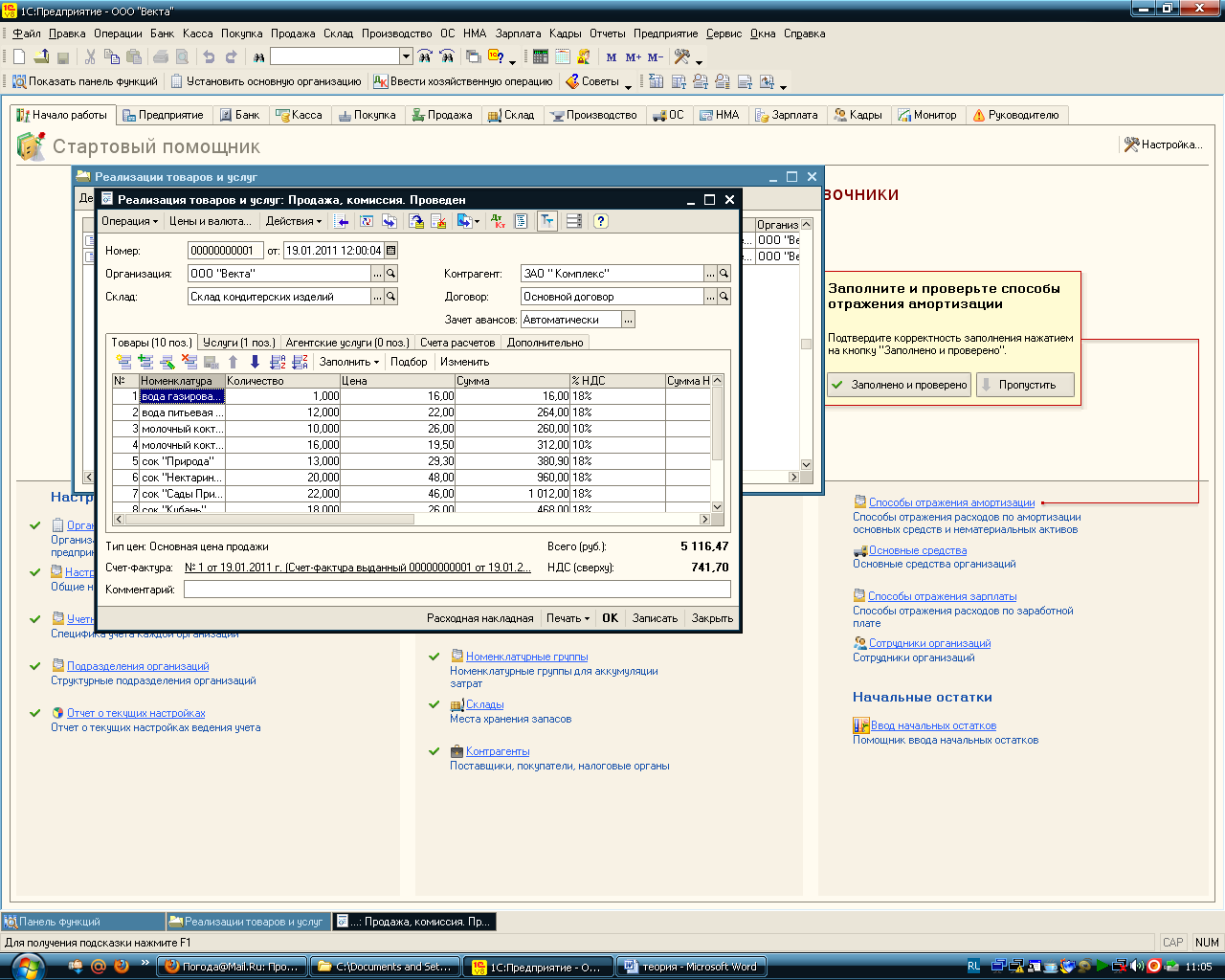The width and height of the screenshot is (1225, 980).
Task: Click magnifier icon next to Организация field
Action: coord(391,274)
